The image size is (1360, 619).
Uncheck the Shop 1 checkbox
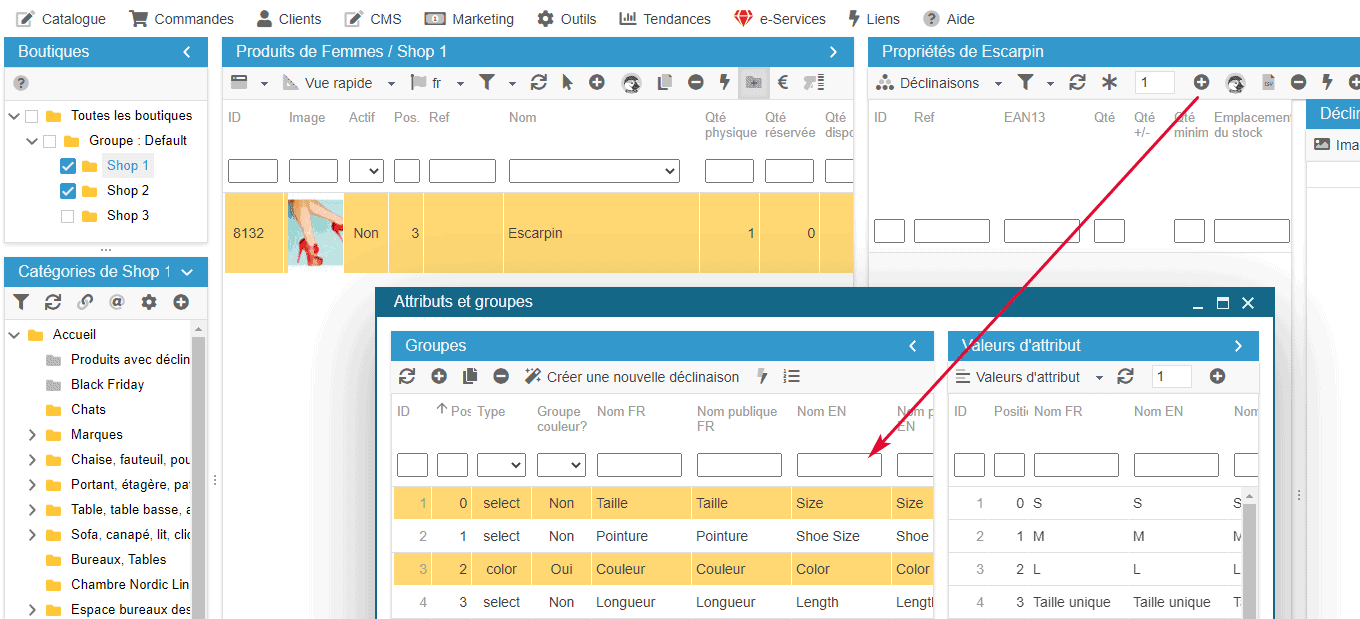68,166
